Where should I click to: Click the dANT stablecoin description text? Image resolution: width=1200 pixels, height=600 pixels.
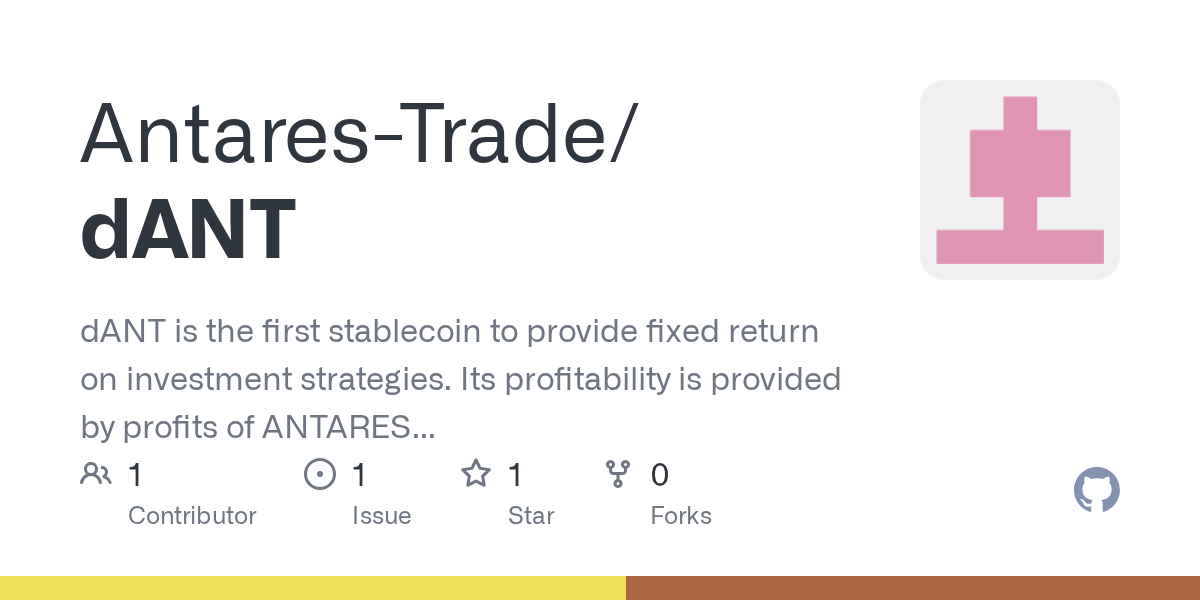[x=460, y=379]
